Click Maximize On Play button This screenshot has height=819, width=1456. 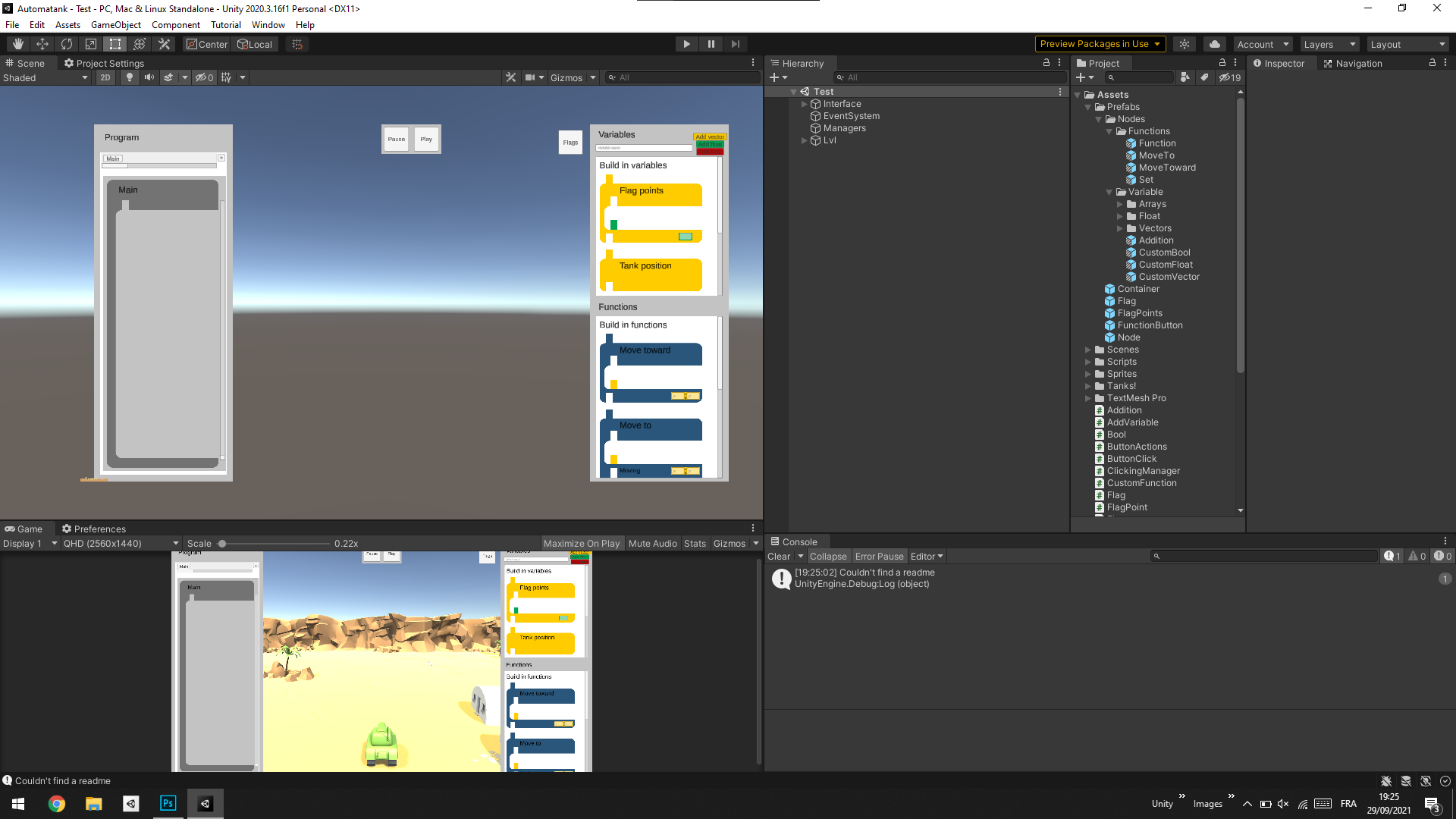coord(582,544)
